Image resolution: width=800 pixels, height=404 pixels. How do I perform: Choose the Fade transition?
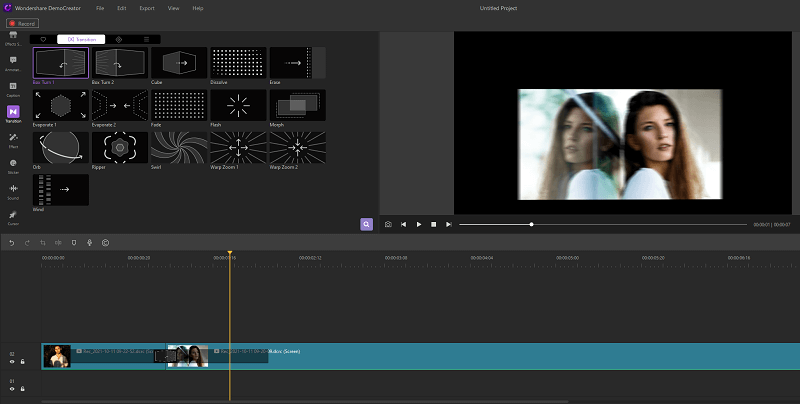coord(179,106)
